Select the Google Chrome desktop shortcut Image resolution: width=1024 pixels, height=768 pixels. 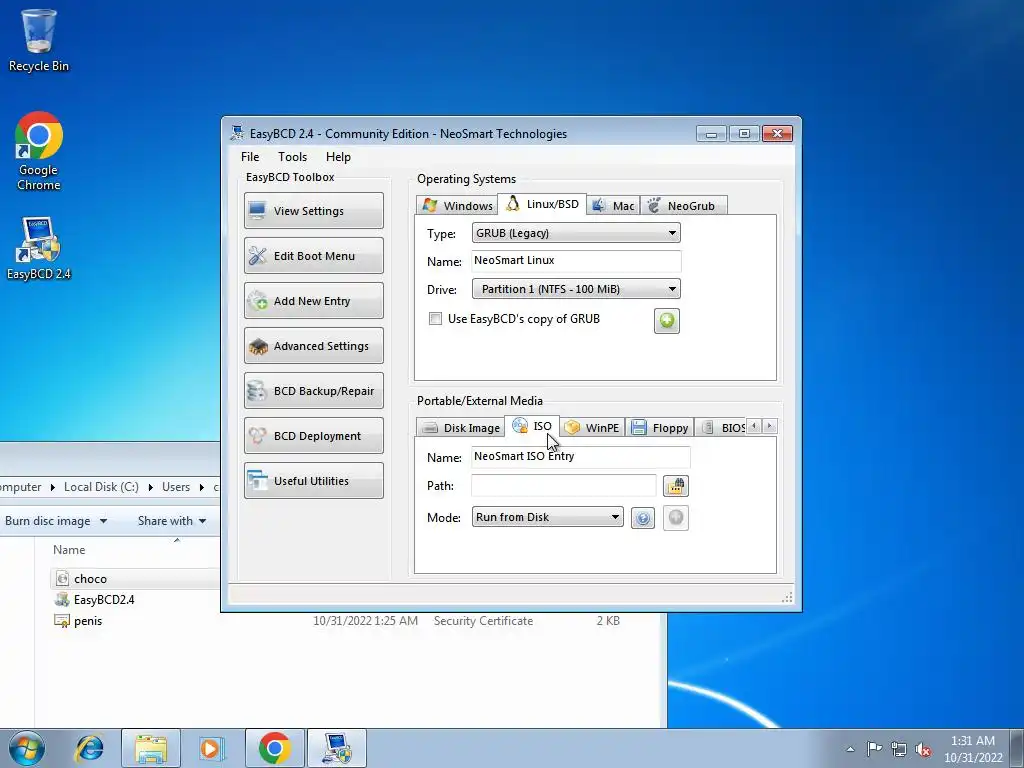tap(39, 152)
